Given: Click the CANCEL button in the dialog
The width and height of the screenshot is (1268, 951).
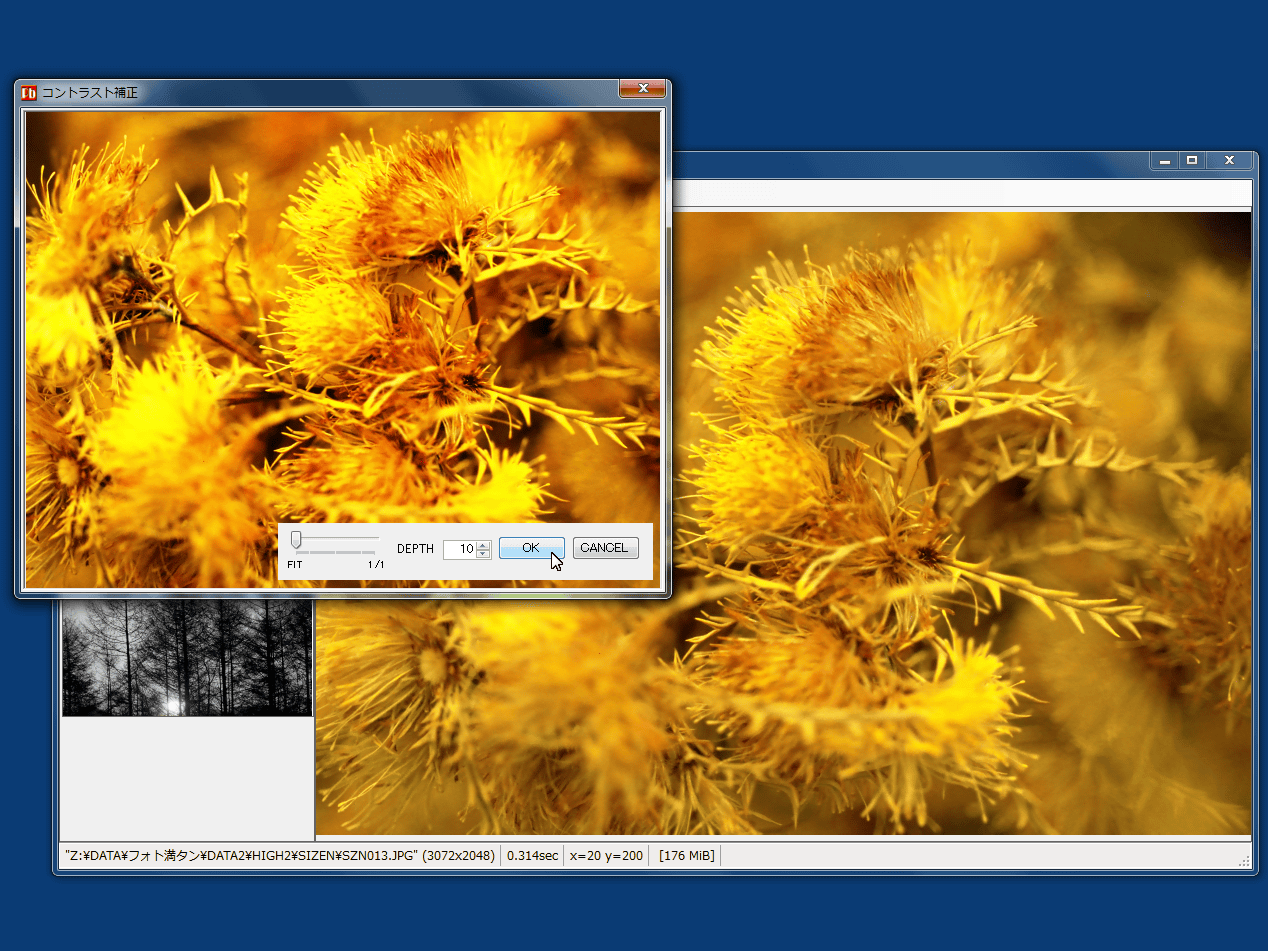Looking at the screenshot, I should coord(605,548).
